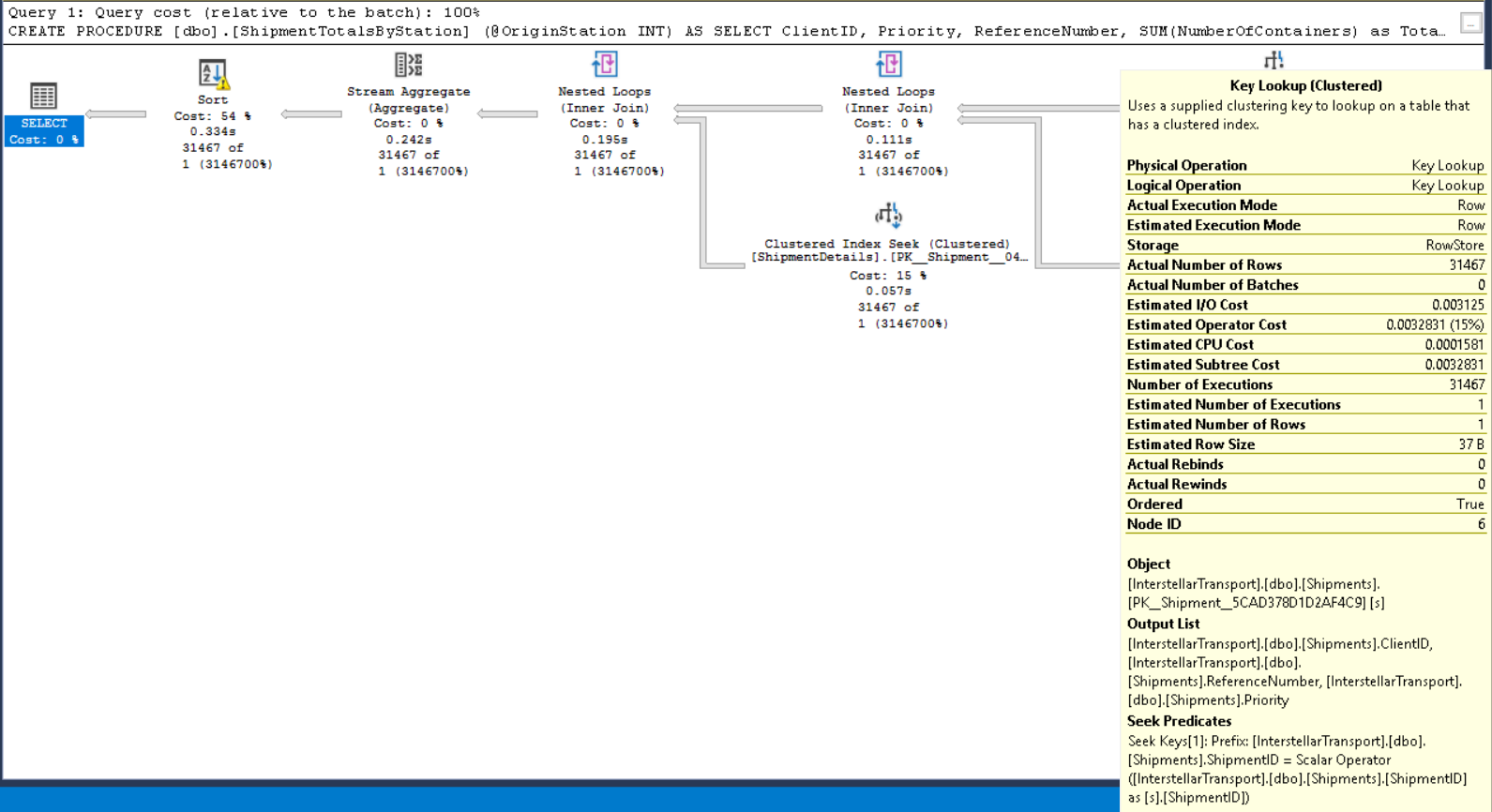Viewport: 1492px width, 812px height.
Task: Click the Sort cost 54% label
Action: (x=212, y=116)
